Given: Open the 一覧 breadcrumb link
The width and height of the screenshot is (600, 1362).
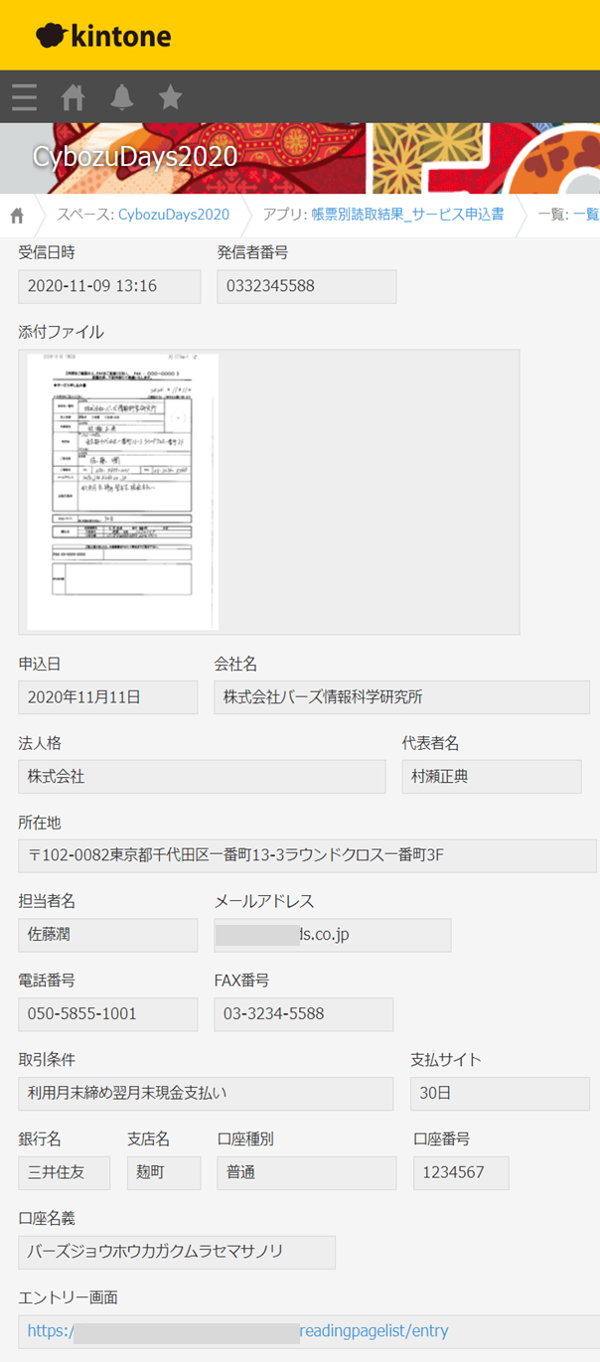Looking at the screenshot, I should click(586, 215).
